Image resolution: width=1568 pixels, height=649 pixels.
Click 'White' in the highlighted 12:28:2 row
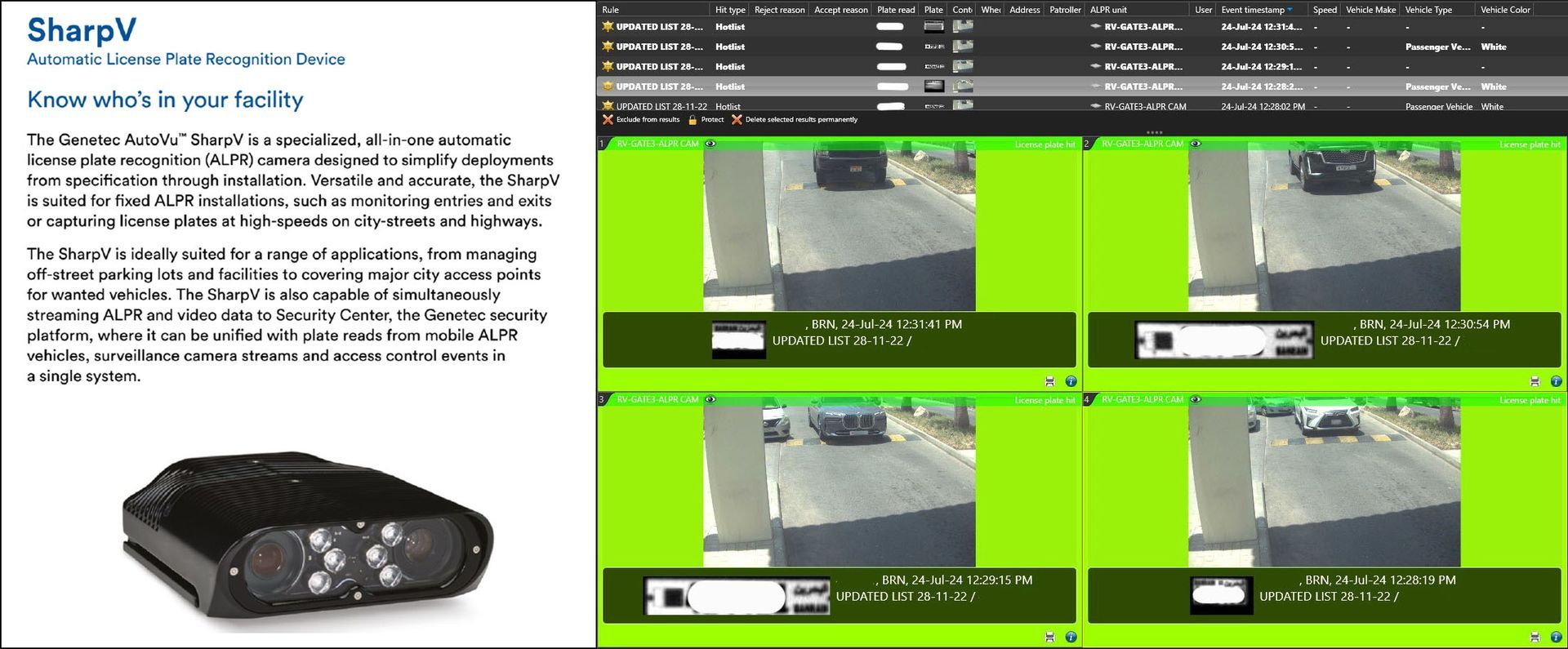tap(1494, 87)
